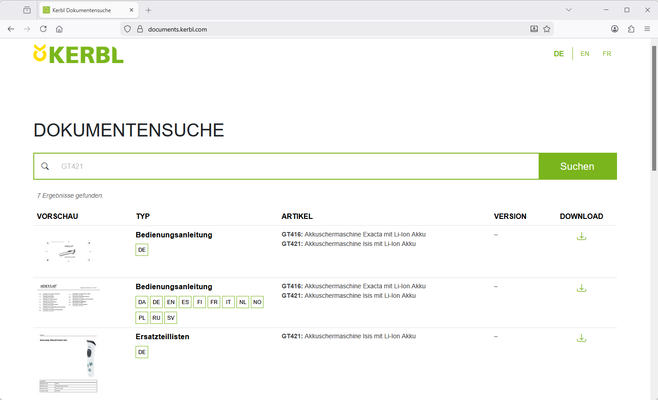Screen dimensions: 658x400
Task: Go back in browser history
Action: (11, 29)
